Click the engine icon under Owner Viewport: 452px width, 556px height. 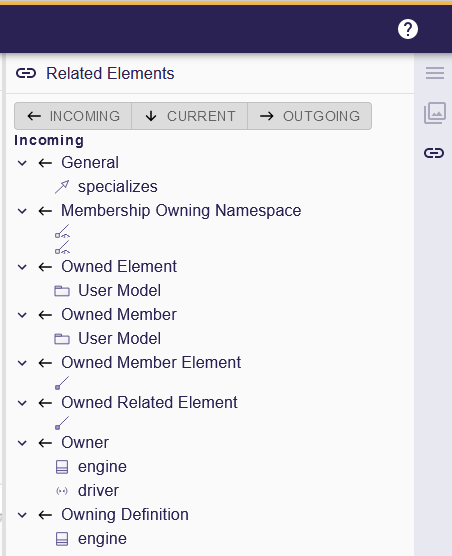click(62, 467)
